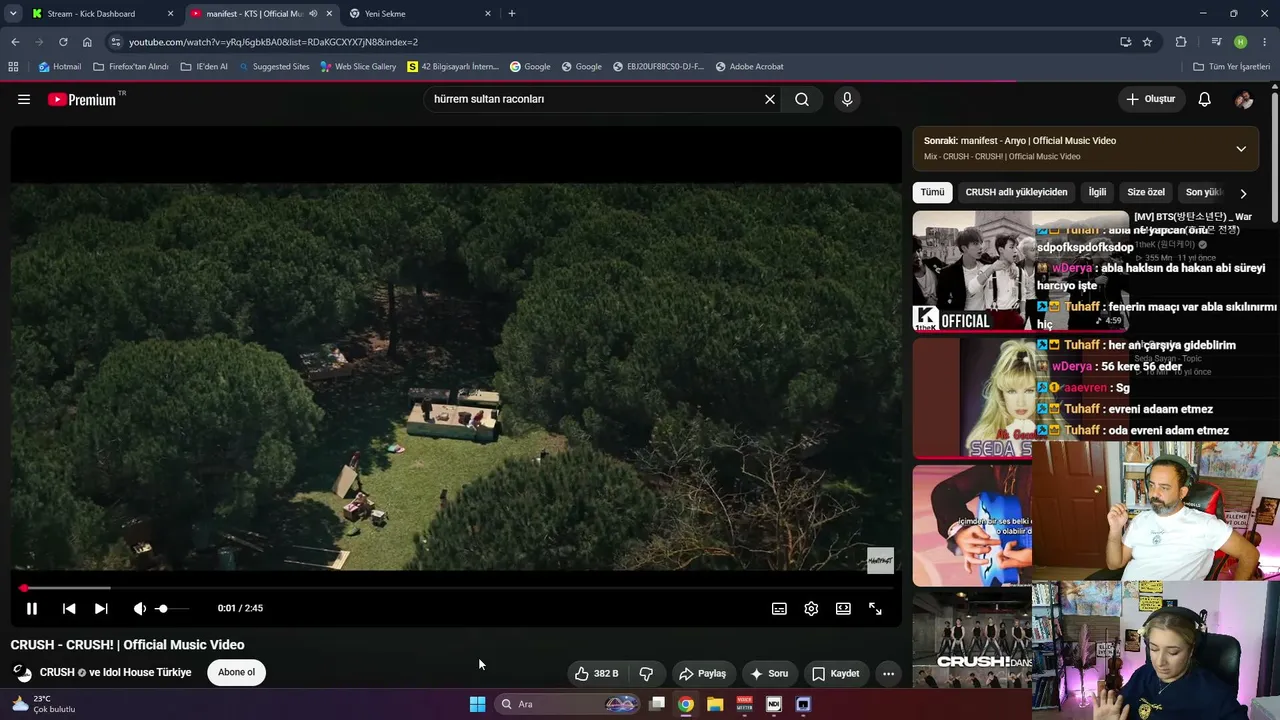Open the YouTube account avatar menu

(x=1244, y=99)
